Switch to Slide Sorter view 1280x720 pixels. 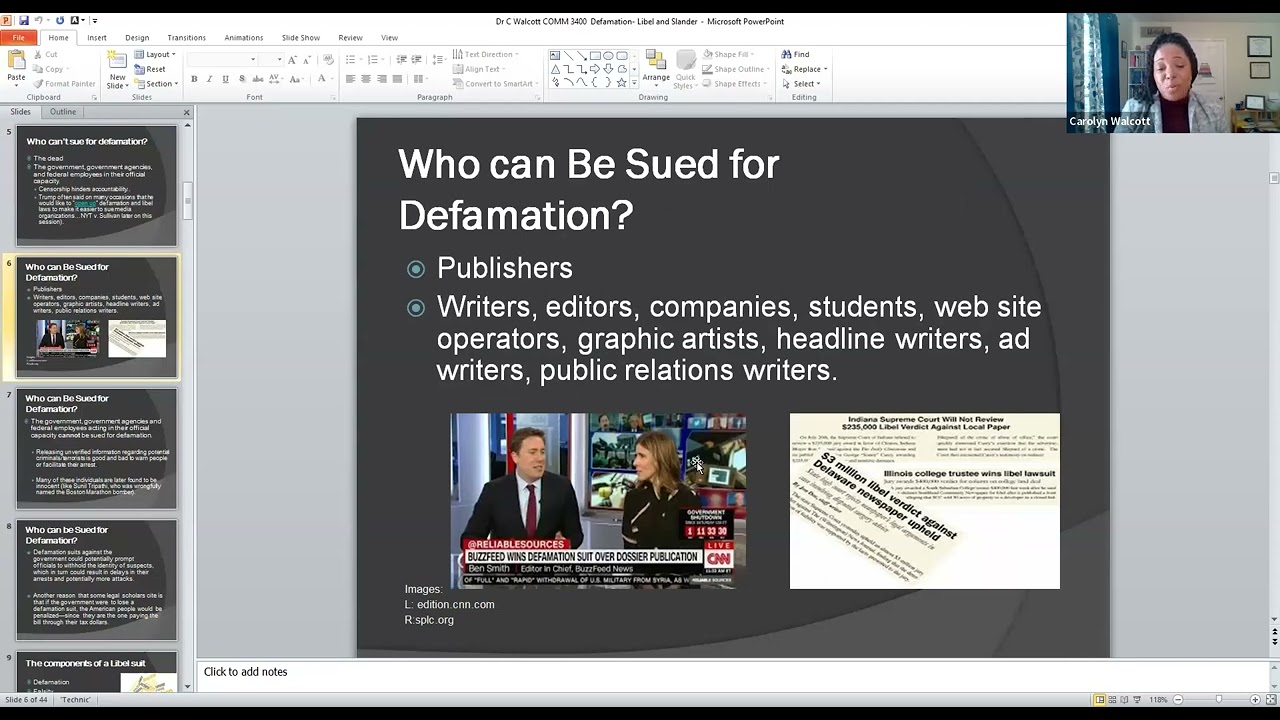point(1111,699)
